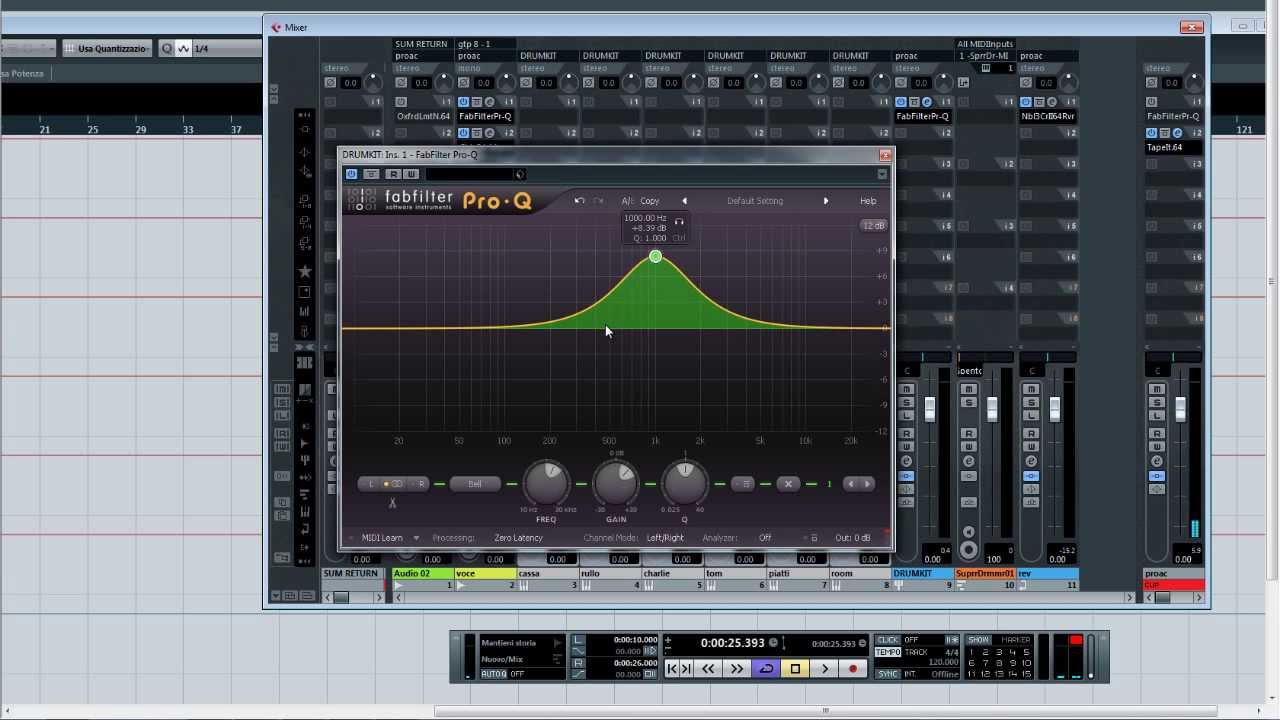Toggle TEMPO track in transport
The height and width of the screenshot is (720, 1280).
pos(888,652)
